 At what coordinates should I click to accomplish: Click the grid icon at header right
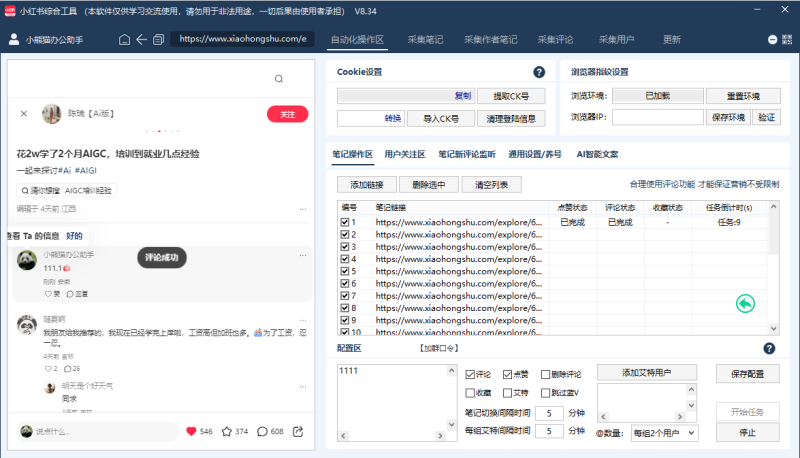click(x=787, y=40)
